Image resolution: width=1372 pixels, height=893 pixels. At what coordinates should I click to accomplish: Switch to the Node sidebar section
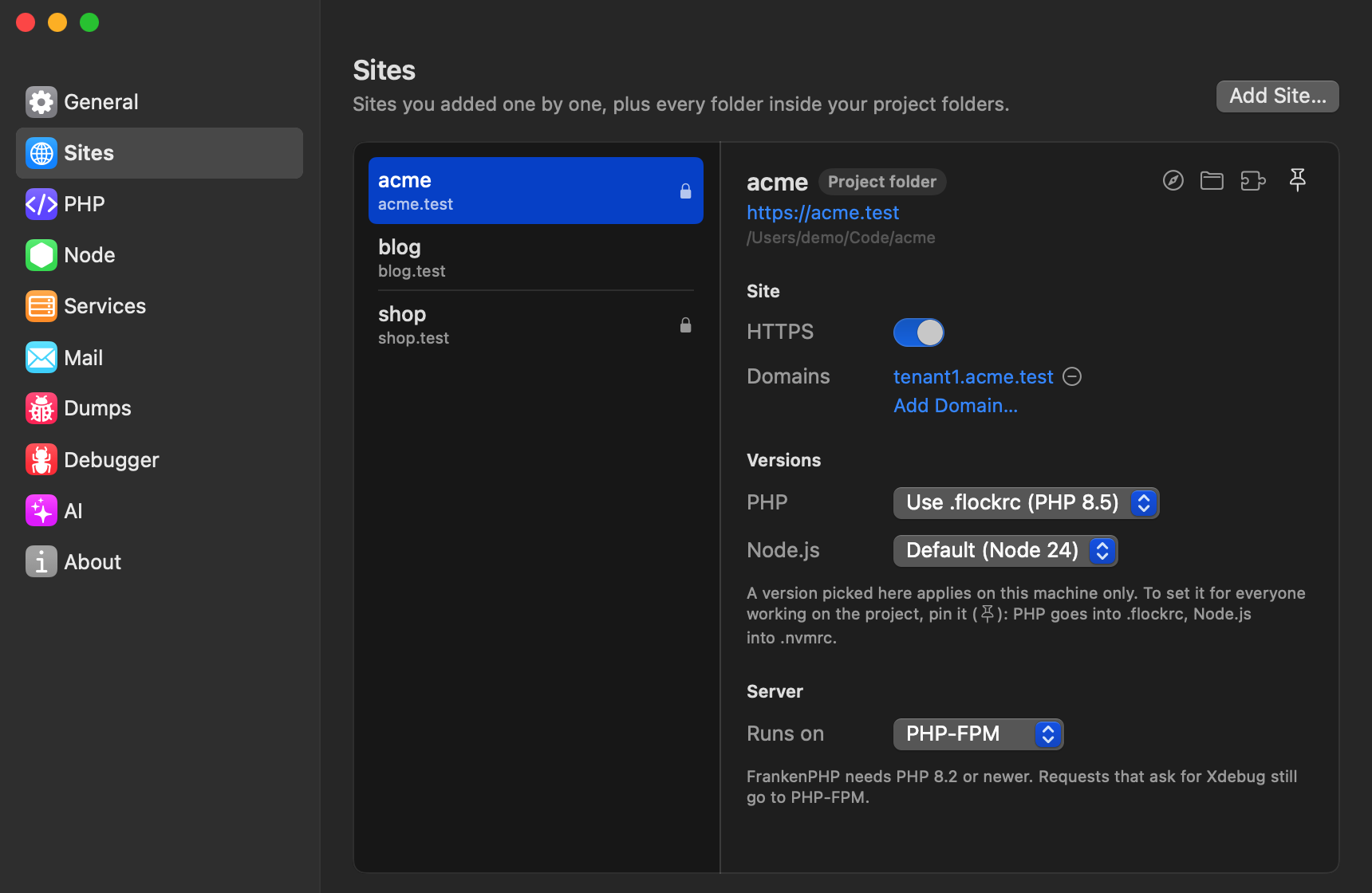[160, 255]
